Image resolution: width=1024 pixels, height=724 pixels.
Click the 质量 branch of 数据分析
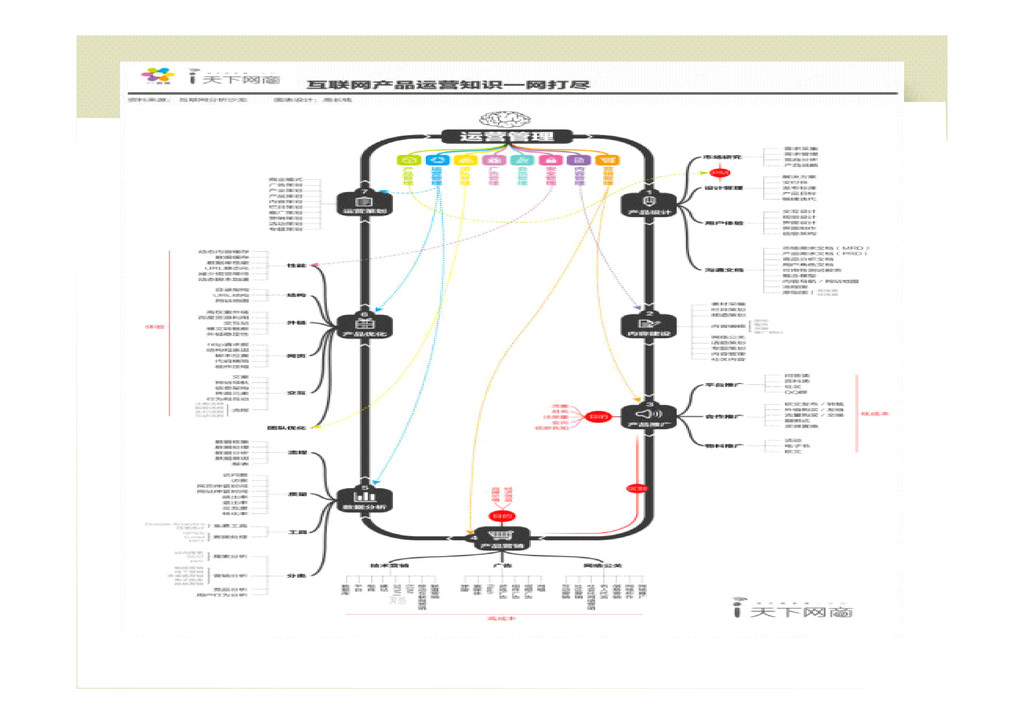(297, 494)
